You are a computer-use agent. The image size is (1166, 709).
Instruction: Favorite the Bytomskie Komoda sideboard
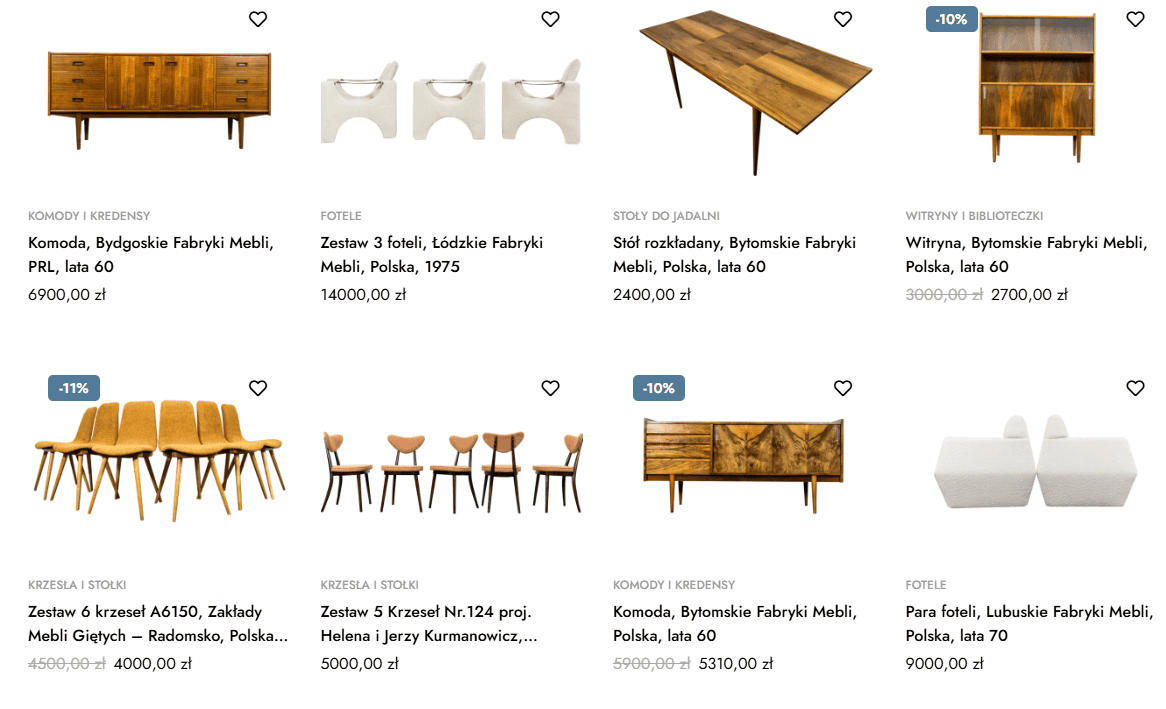tap(843, 388)
